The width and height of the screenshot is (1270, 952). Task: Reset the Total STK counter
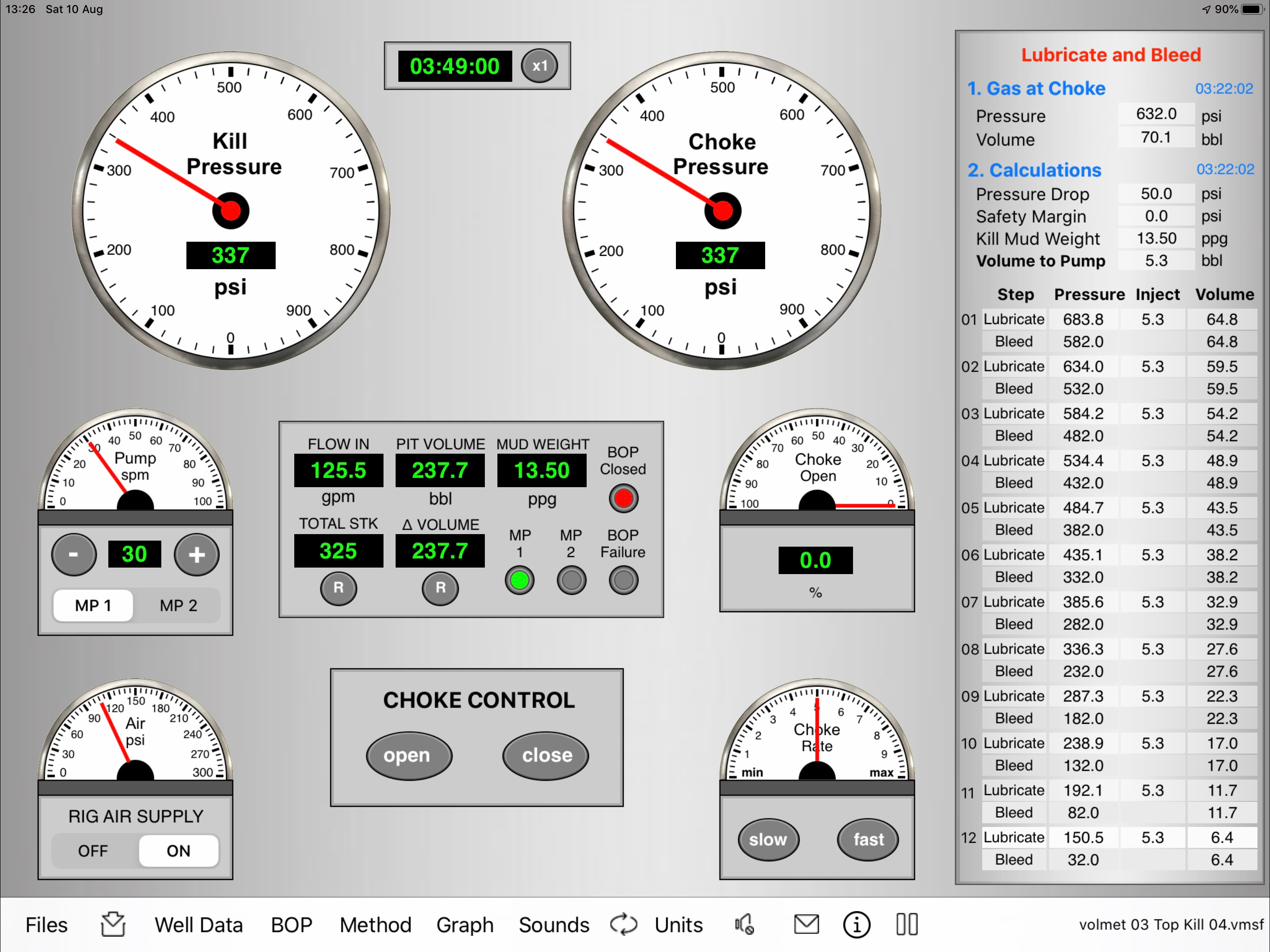(x=338, y=588)
